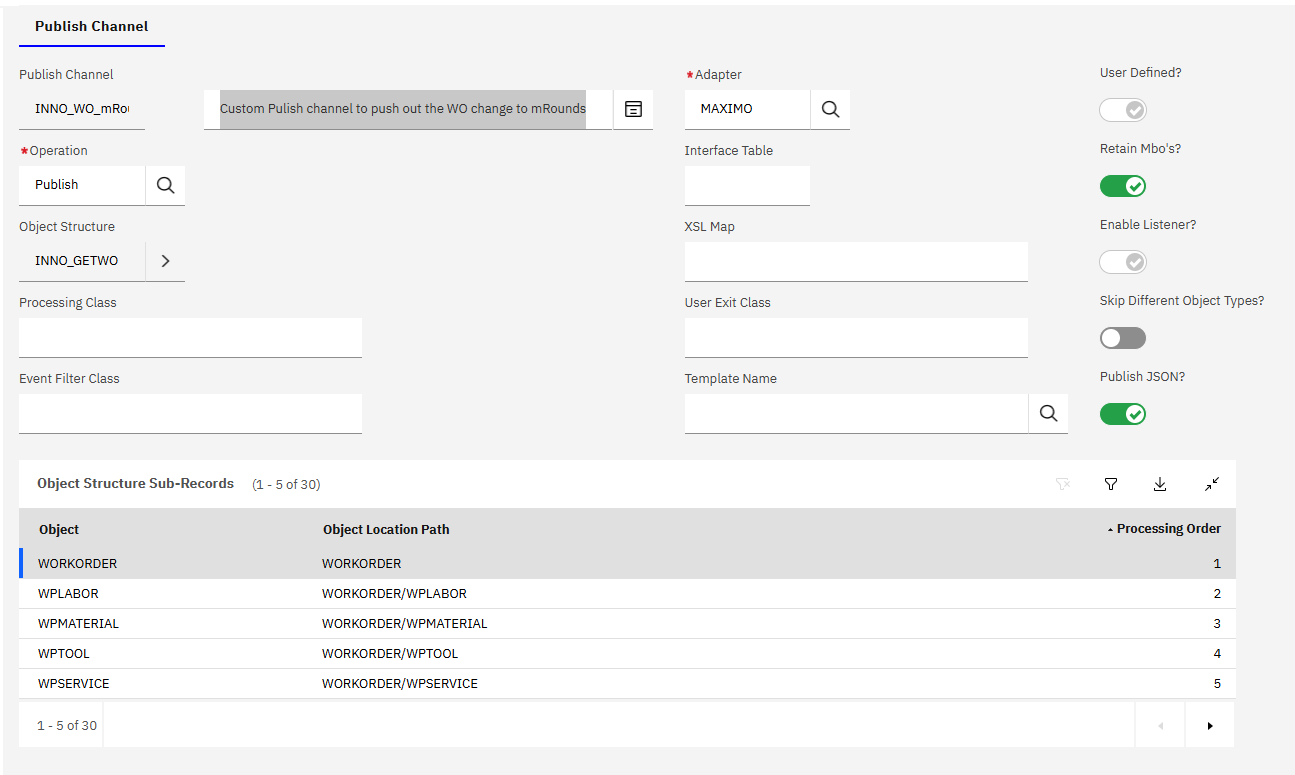
Task: Download Sub-Records table data
Action: [1160, 484]
